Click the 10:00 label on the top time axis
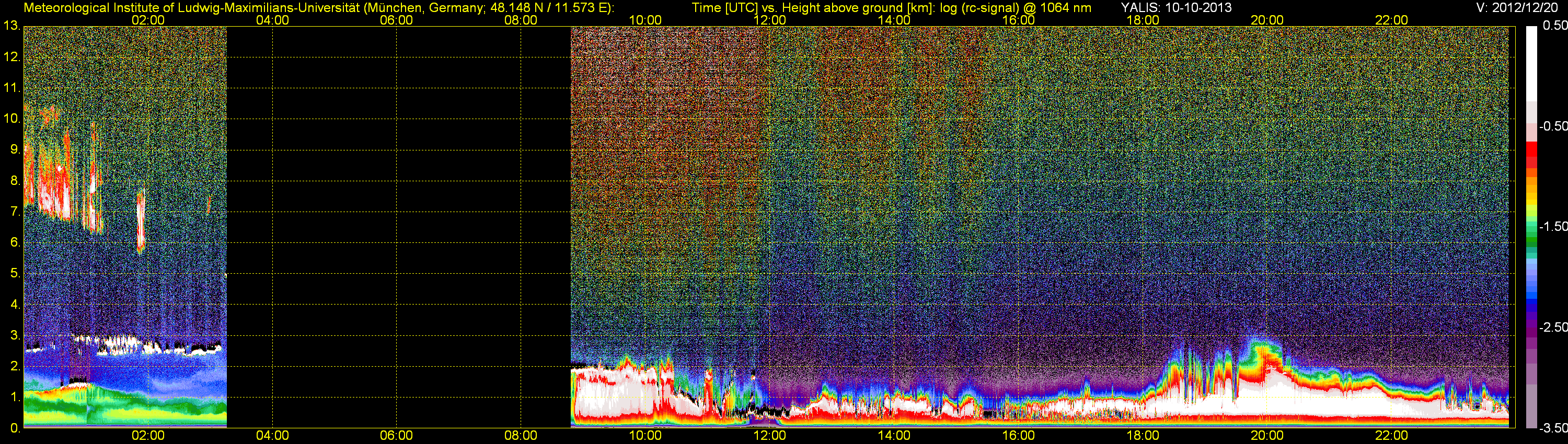 click(645, 20)
